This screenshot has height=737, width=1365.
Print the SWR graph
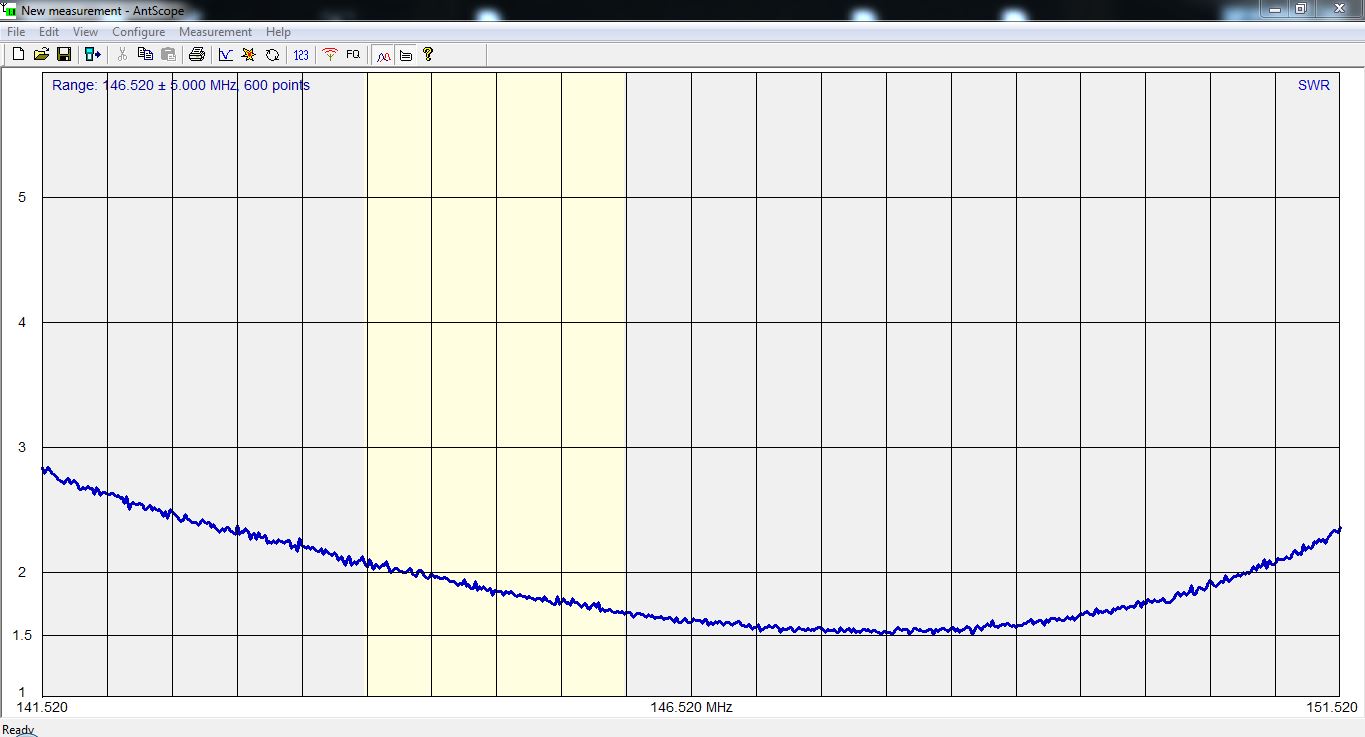[x=197, y=54]
